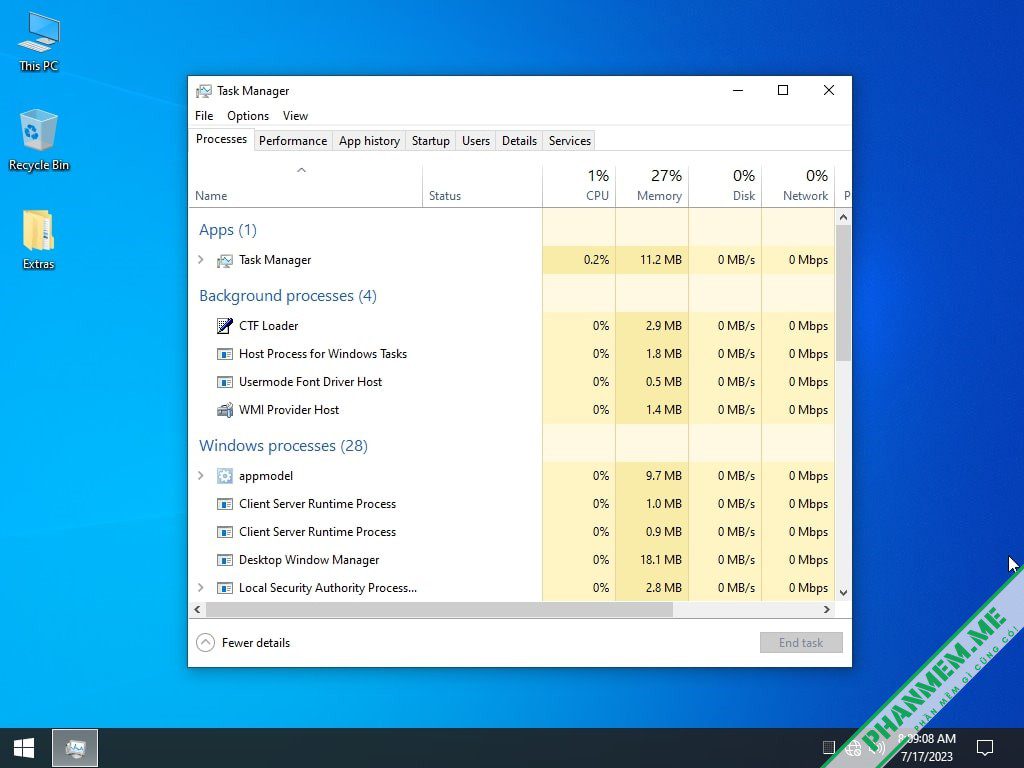Open the View menu

click(295, 116)
